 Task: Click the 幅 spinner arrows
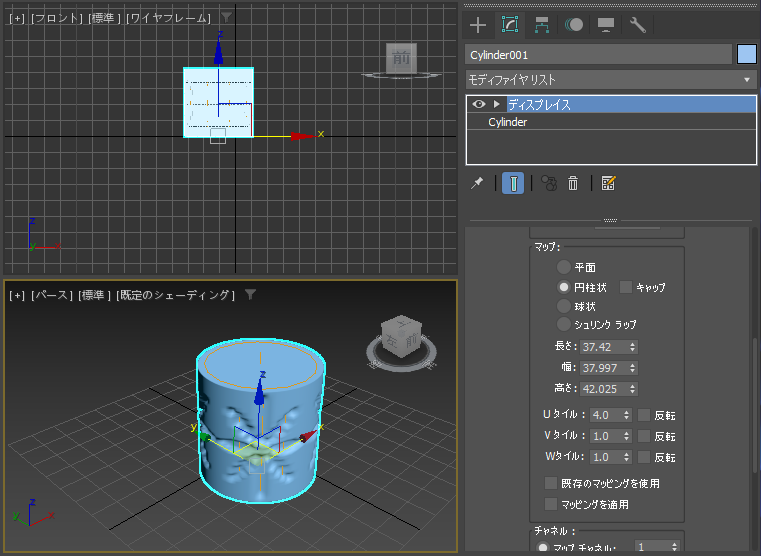[632, 368]
